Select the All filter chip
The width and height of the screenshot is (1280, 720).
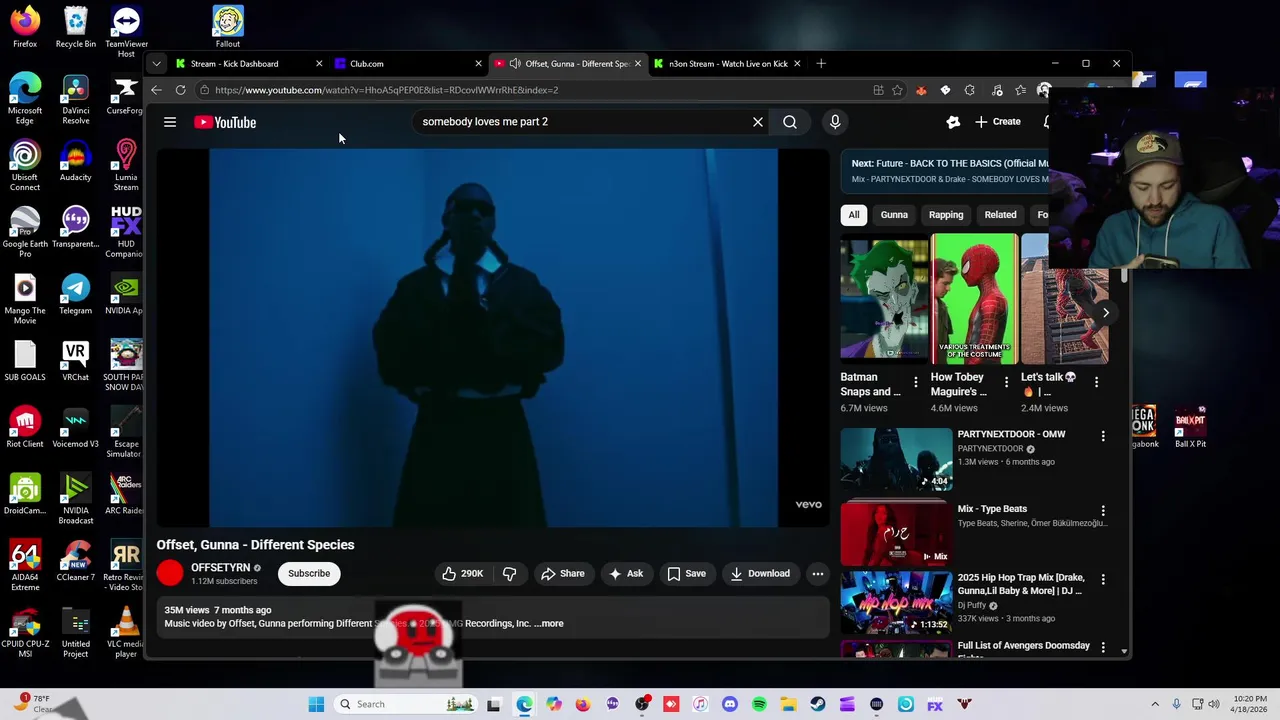854,215
